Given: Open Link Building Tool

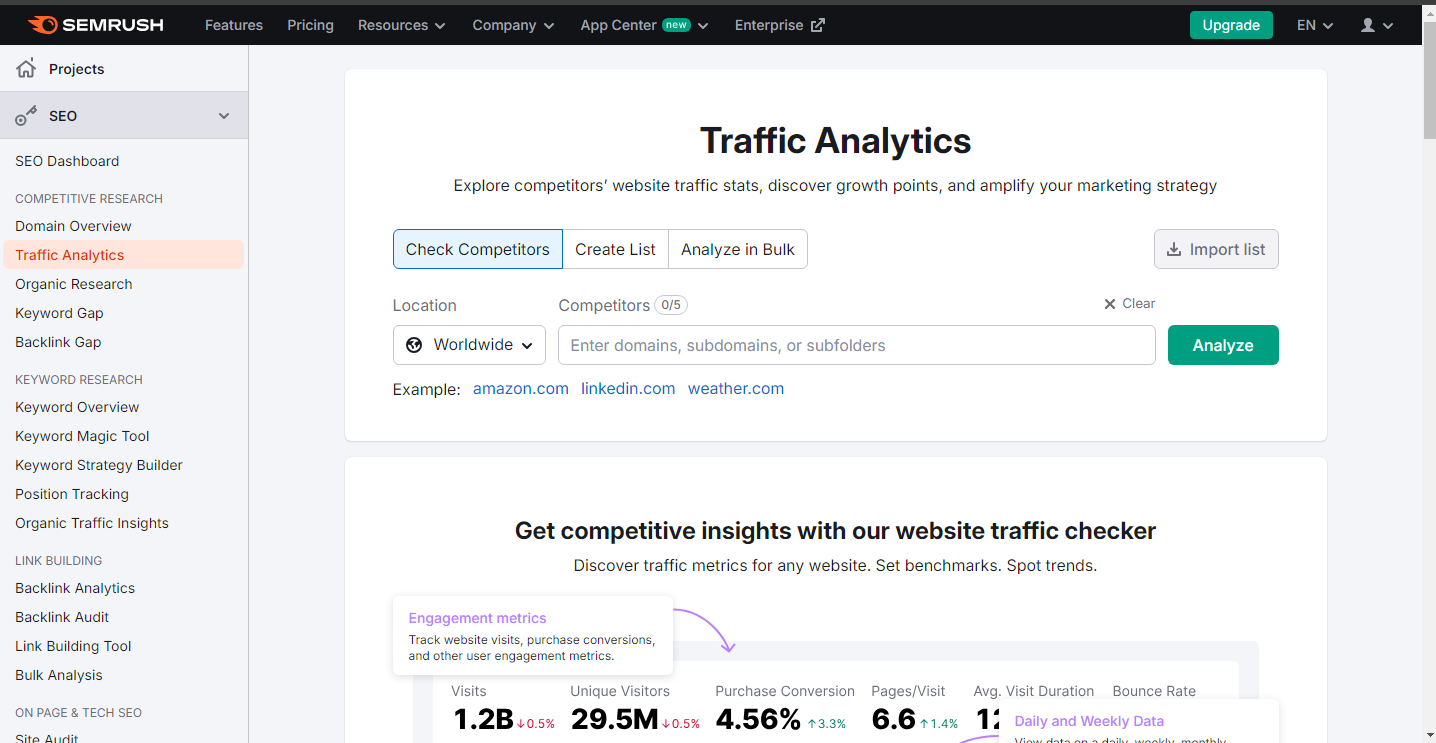Looking at the screenshot, I should click(x=73, y=646).
